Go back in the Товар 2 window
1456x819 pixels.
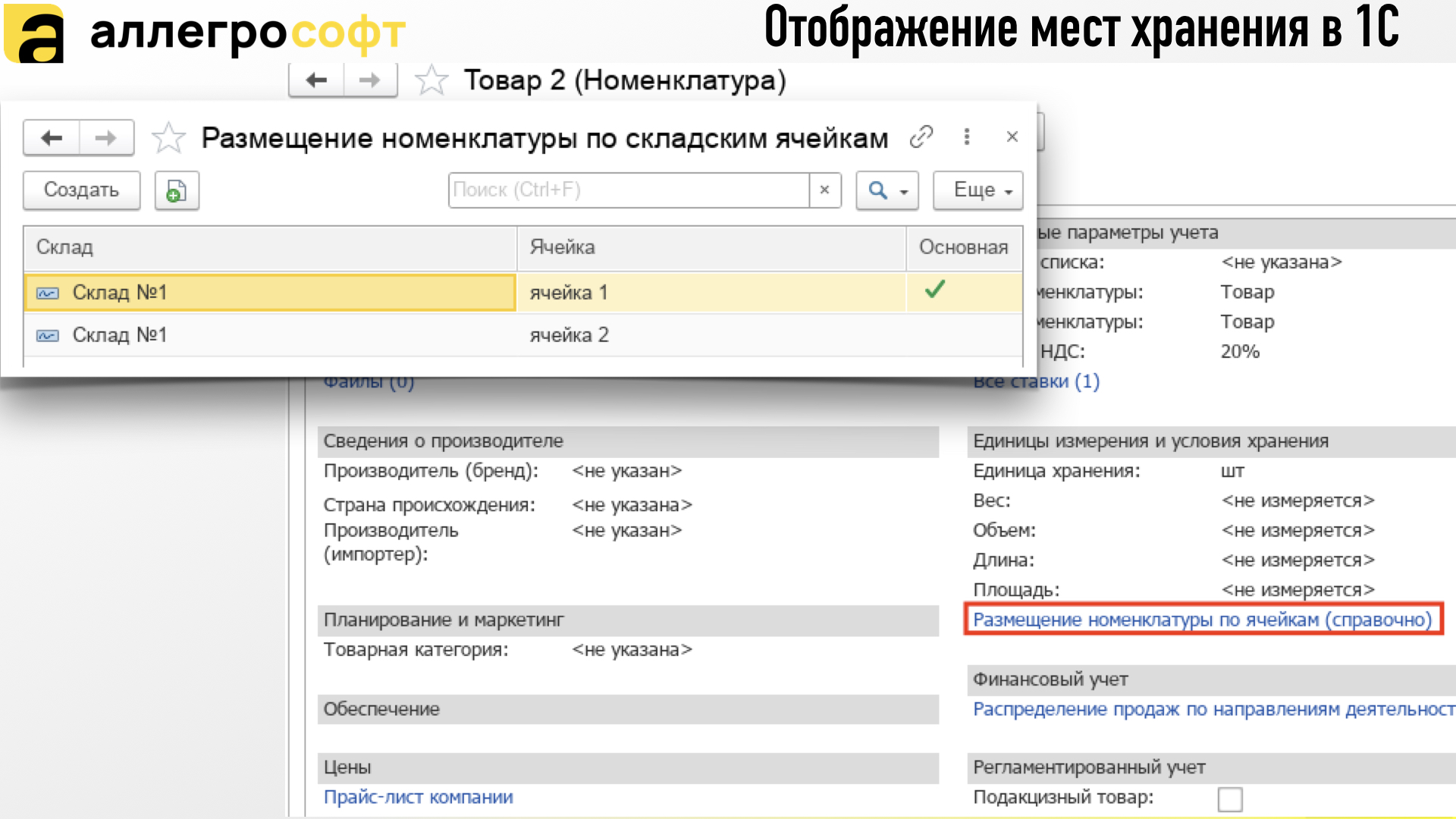[316, 80]
